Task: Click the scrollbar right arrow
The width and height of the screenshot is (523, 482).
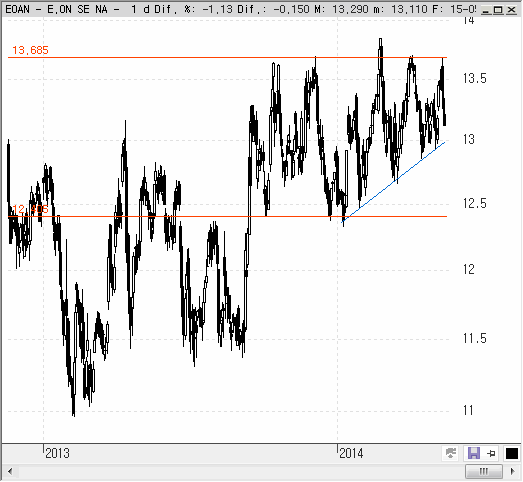Action: point(513,472)
